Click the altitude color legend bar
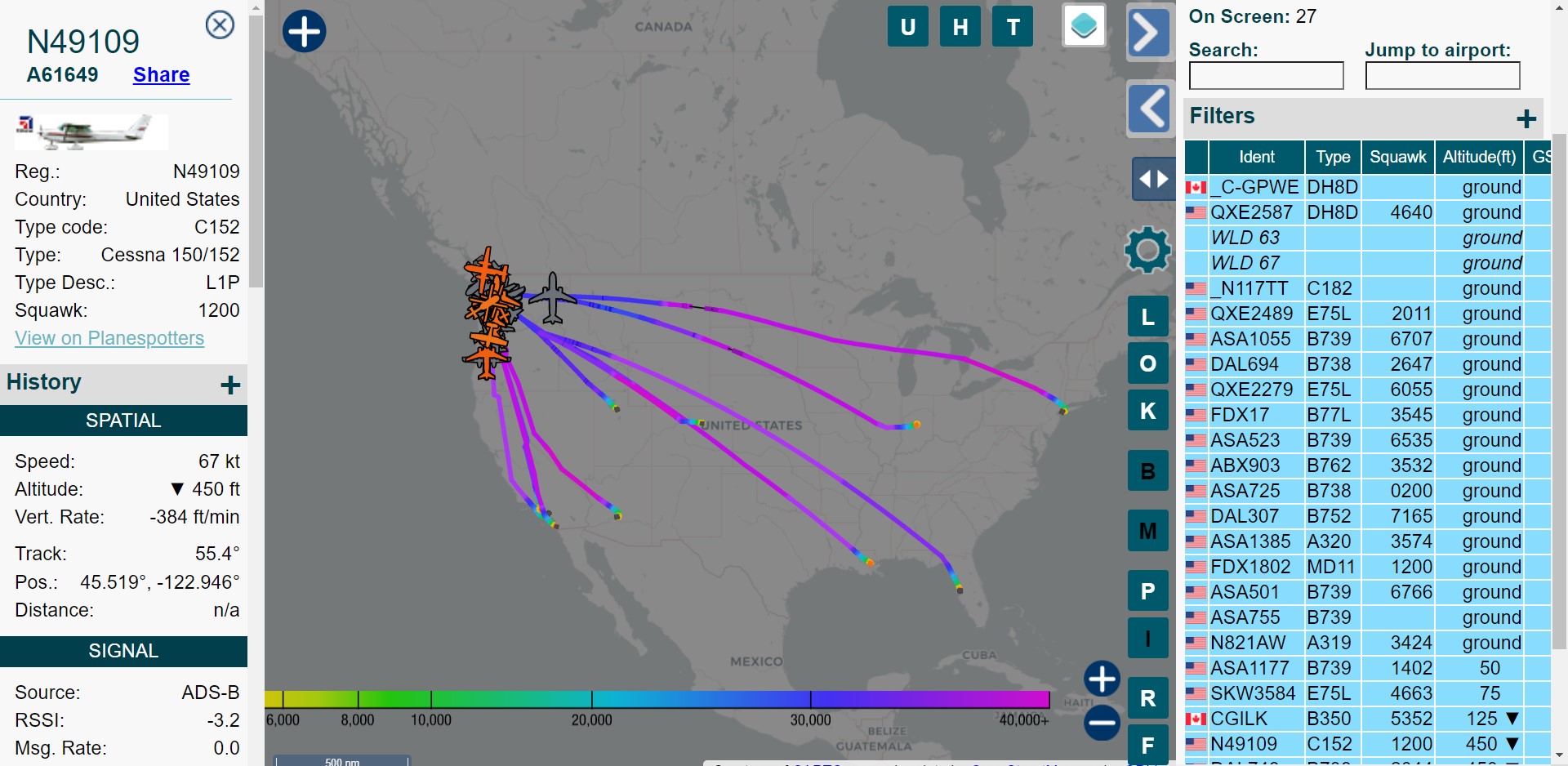Screen dimensions: 1568x766 point(657,699)
